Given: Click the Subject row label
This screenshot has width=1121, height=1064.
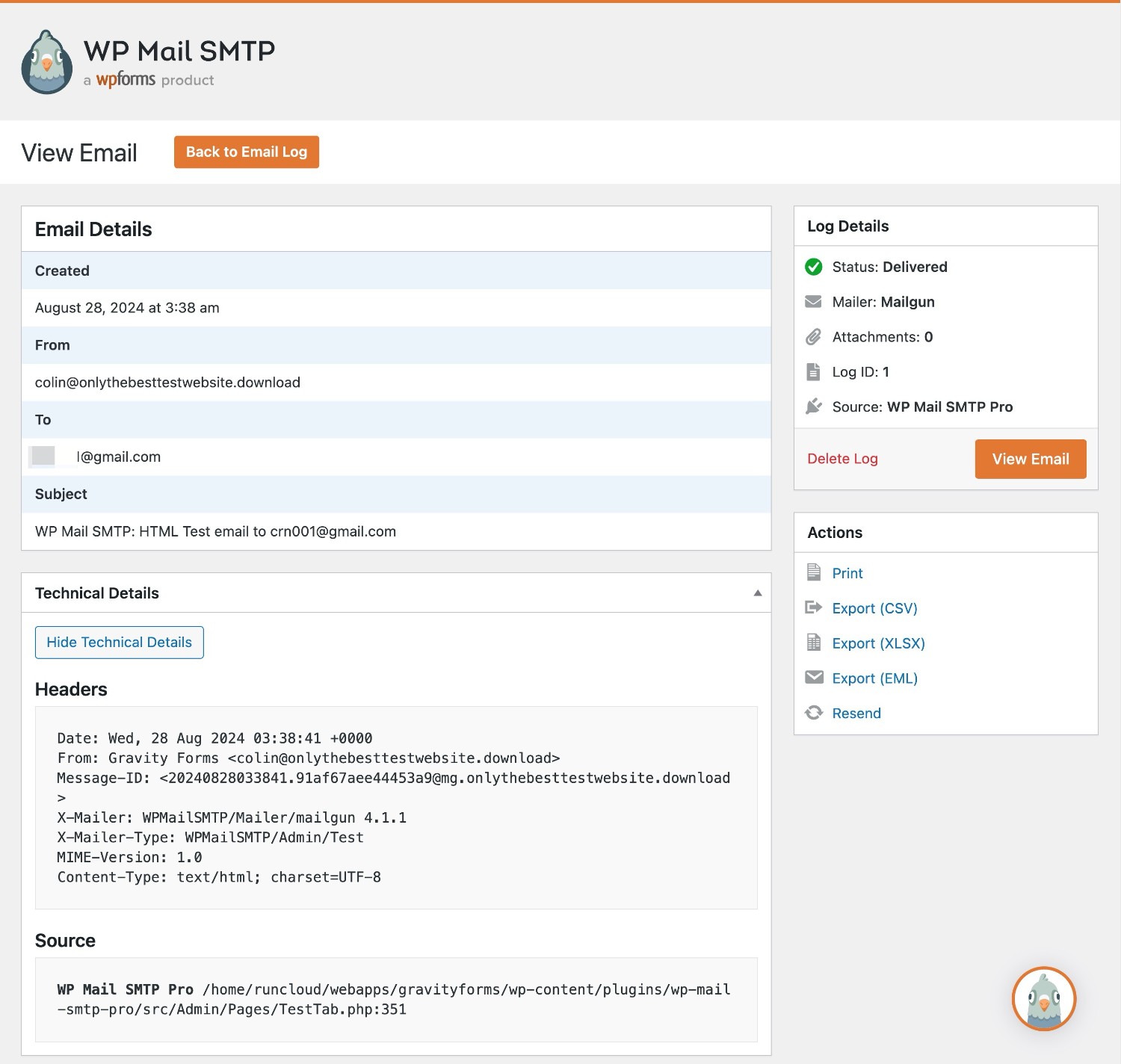Looking at the screenshot, I should point(61,494).
